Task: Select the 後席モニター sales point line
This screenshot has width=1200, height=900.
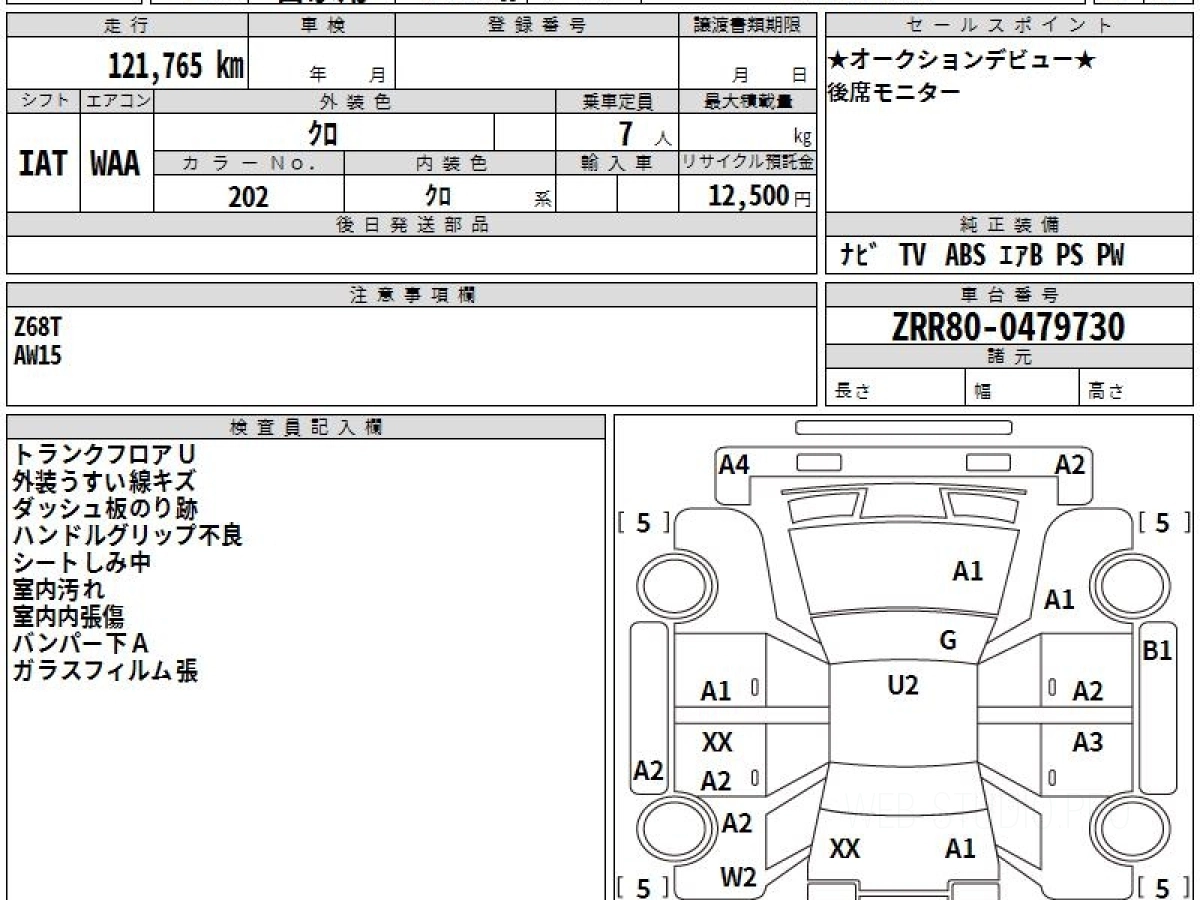Action: [x=894, y=93]
